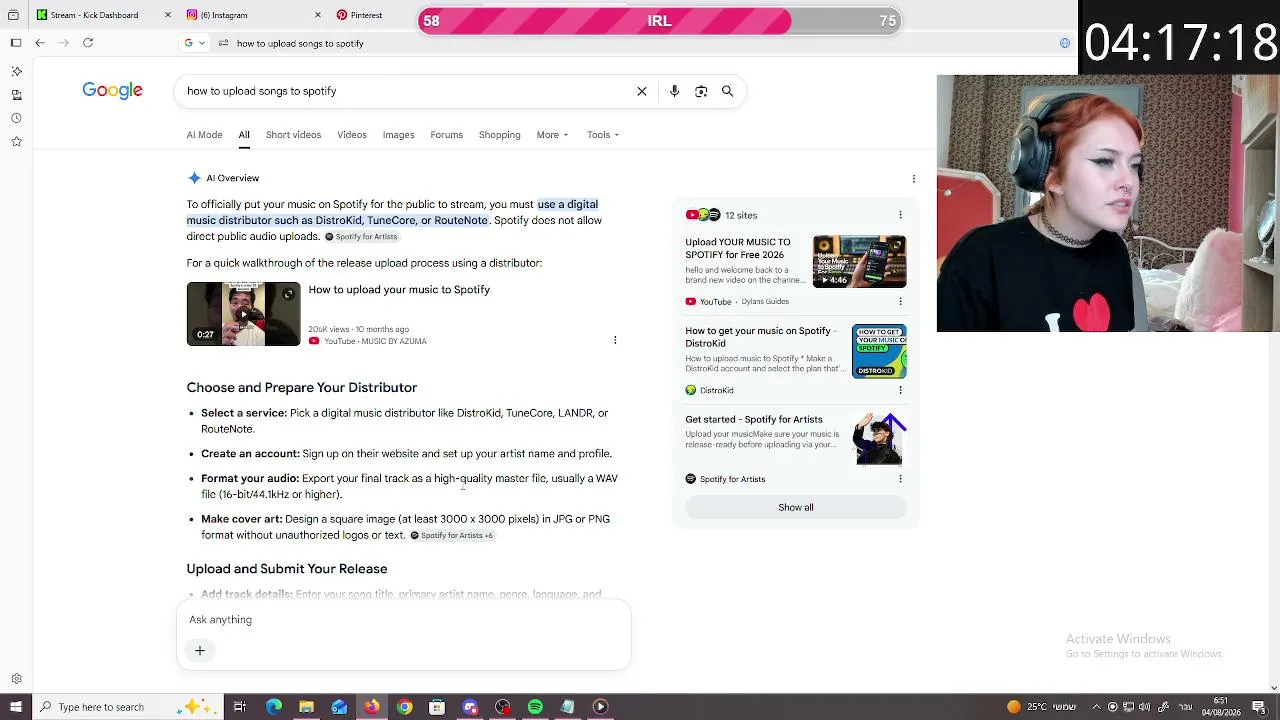Screen dimensions: 1280x720
Task: Open Microsoft Edge from the taskbar
Action: [x=274, y=707]
